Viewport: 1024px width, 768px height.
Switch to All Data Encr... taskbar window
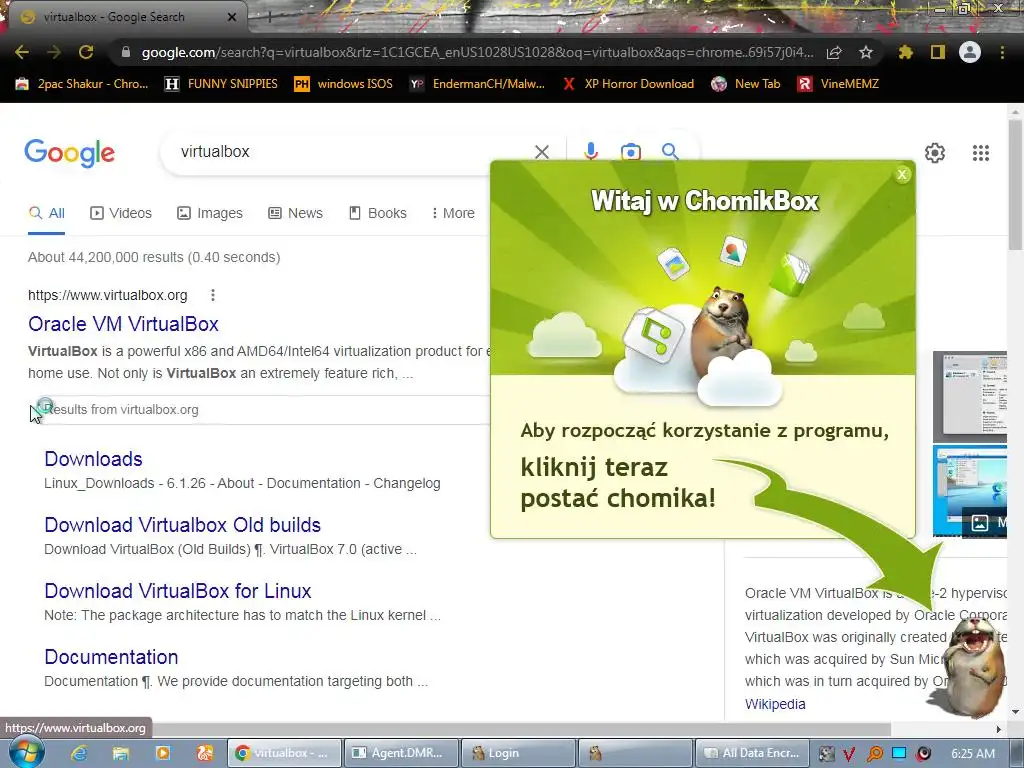click(752, 753)
